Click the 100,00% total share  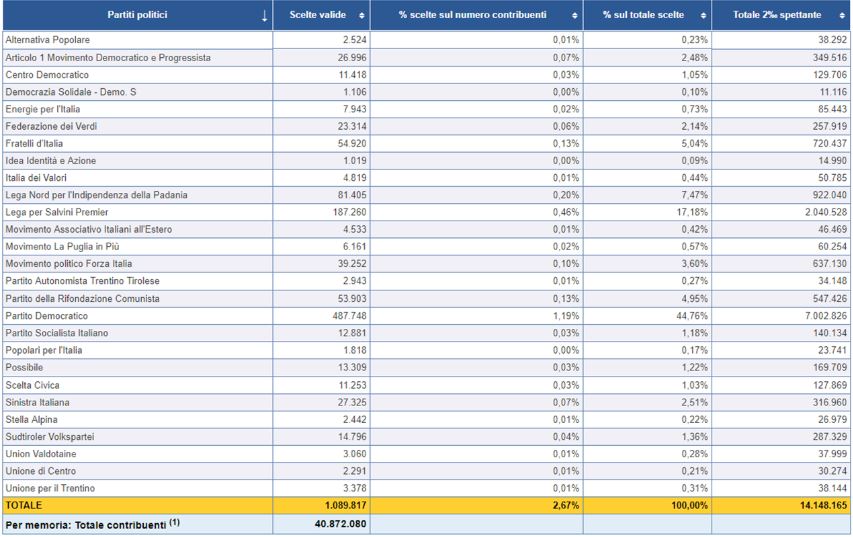(x=689, y=505)
